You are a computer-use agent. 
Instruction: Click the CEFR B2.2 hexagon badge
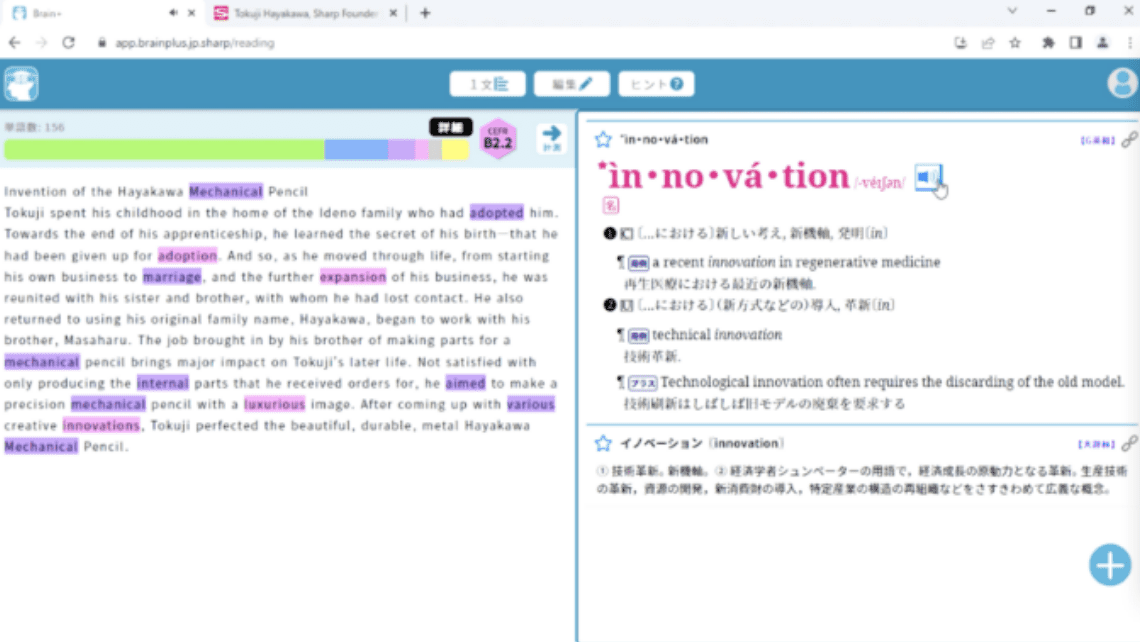coord(498,138)
